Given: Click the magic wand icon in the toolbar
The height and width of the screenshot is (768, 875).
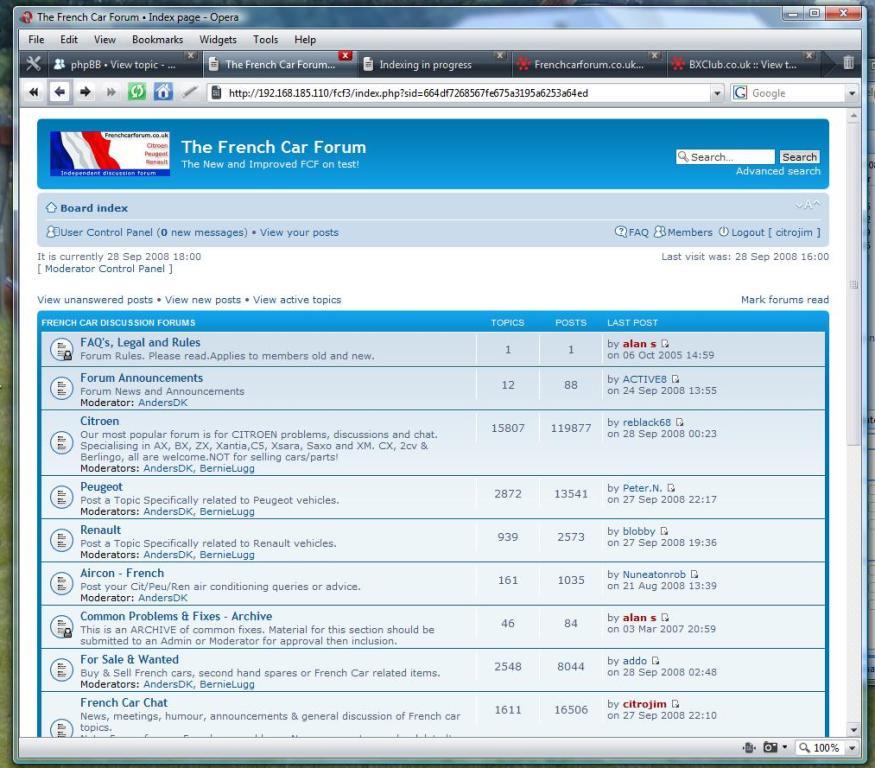Looking at the screenshot, I should (x=189, y=92).
